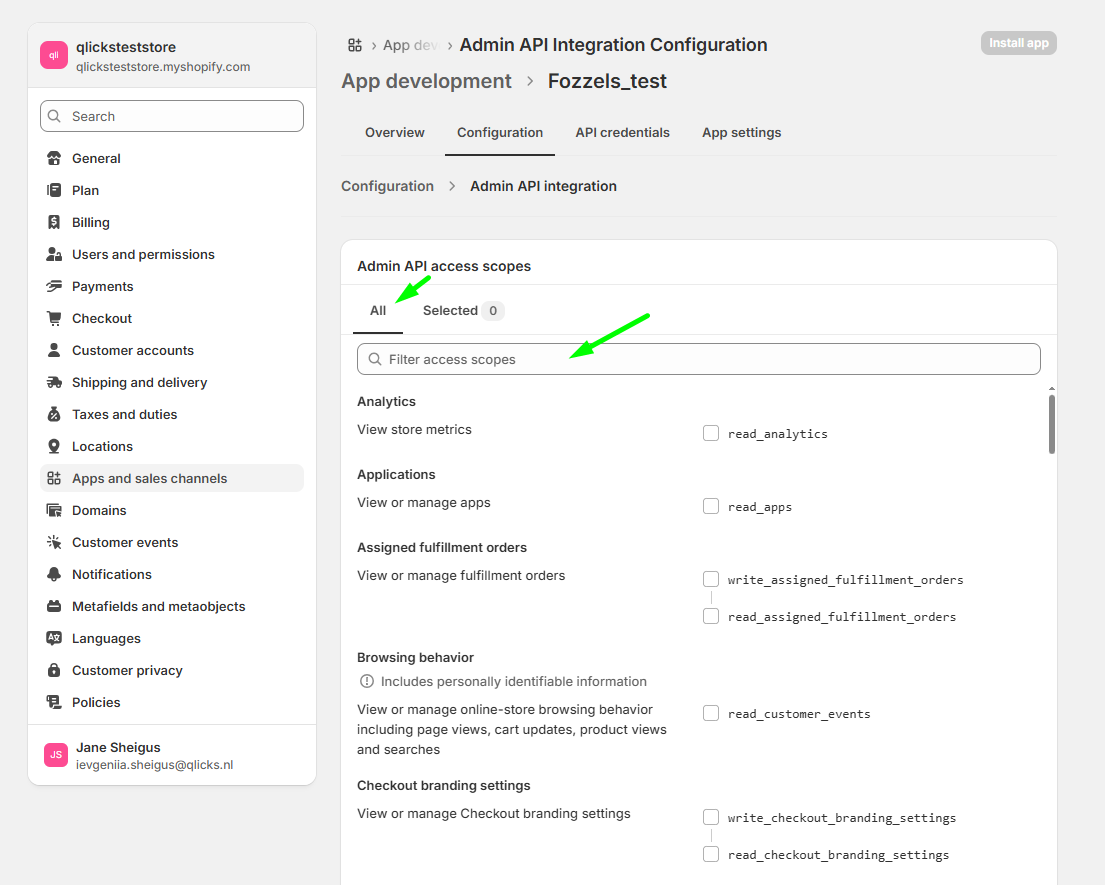Open the App settings tab
1105x885 pixels.
tap(741, 132)
